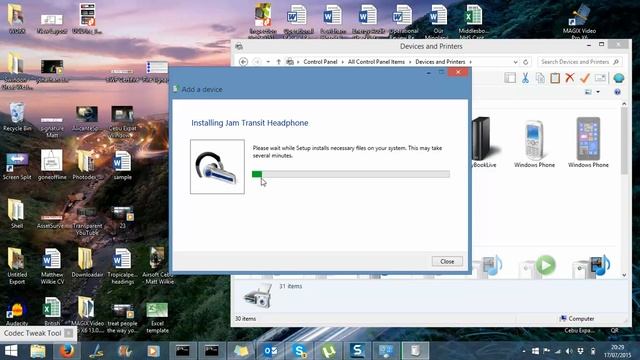The width and height of the screenshot is (640, 360).
Task: Select the MAGIX Video Pro desktop shortcut
Action: point(579,21)
